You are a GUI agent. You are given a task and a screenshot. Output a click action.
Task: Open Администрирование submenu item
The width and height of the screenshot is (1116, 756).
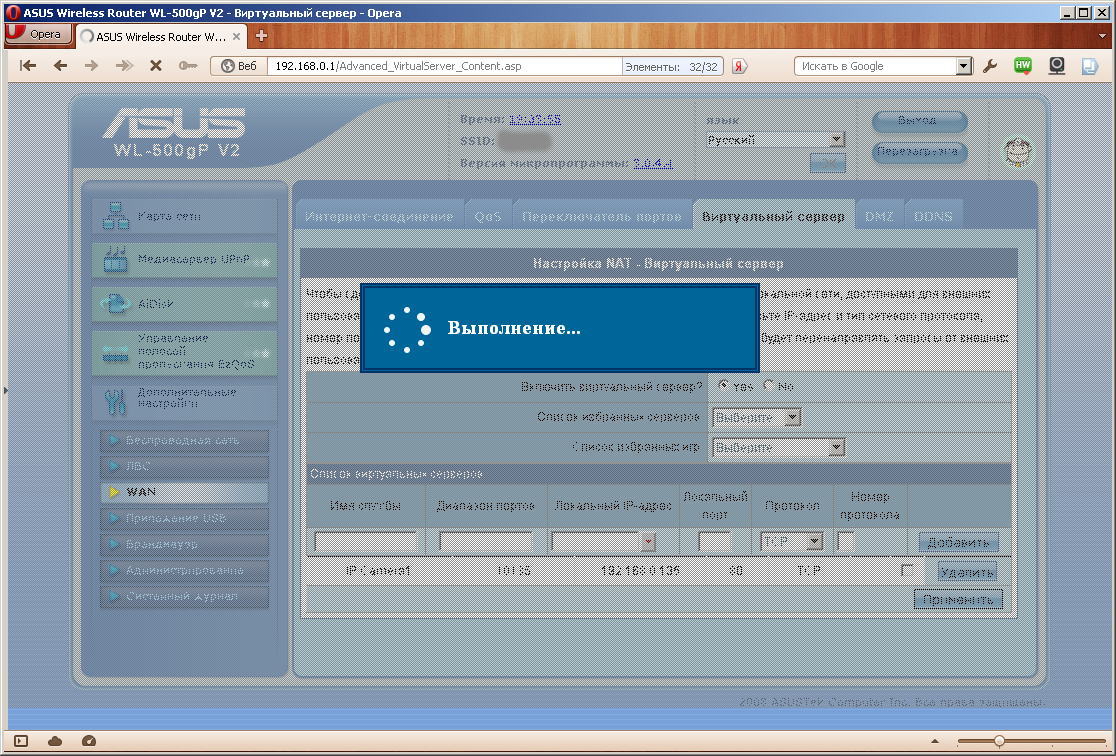point(185,570)
